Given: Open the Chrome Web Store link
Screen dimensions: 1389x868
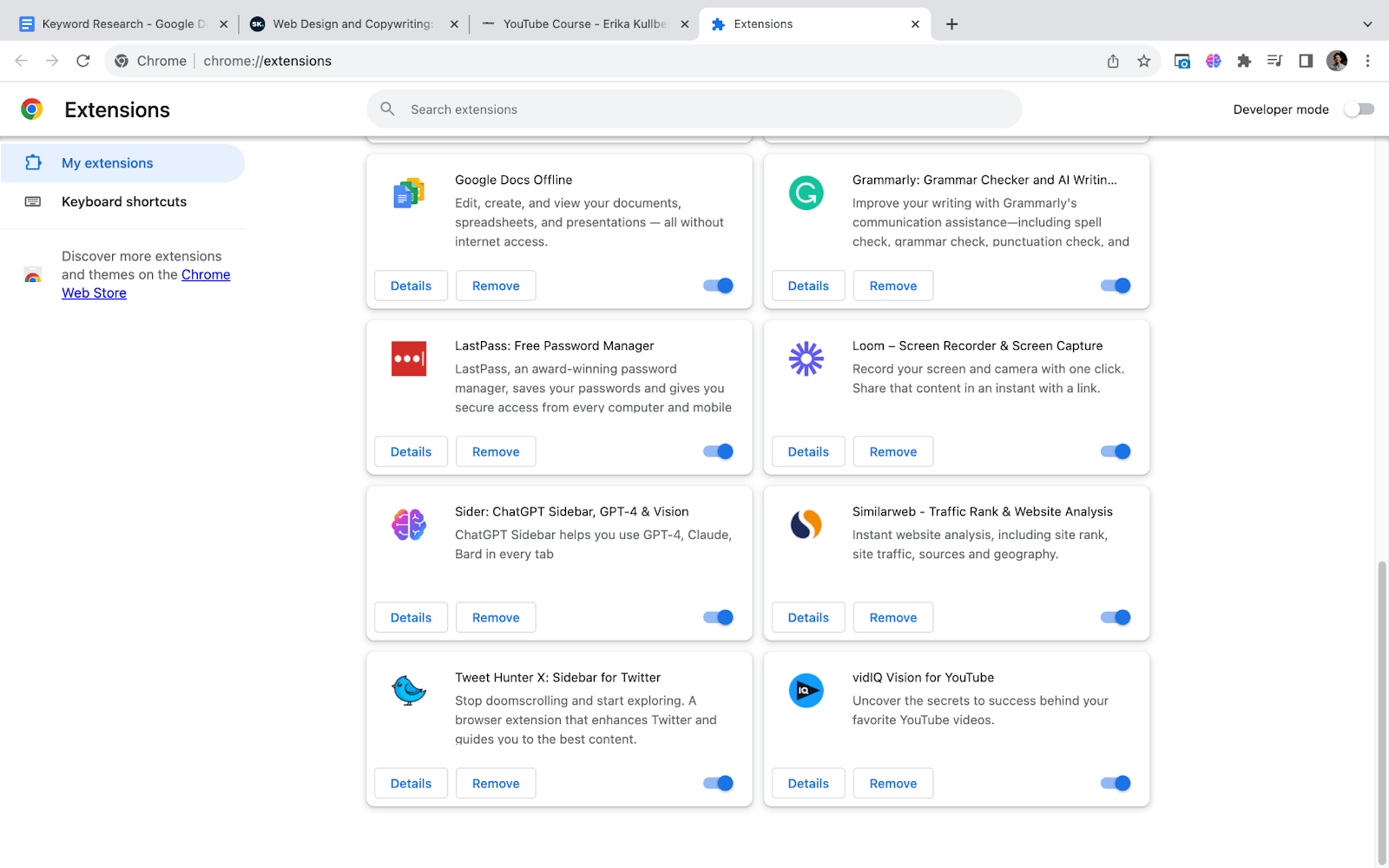Looking at the screenshot, I should click(206, 275).
